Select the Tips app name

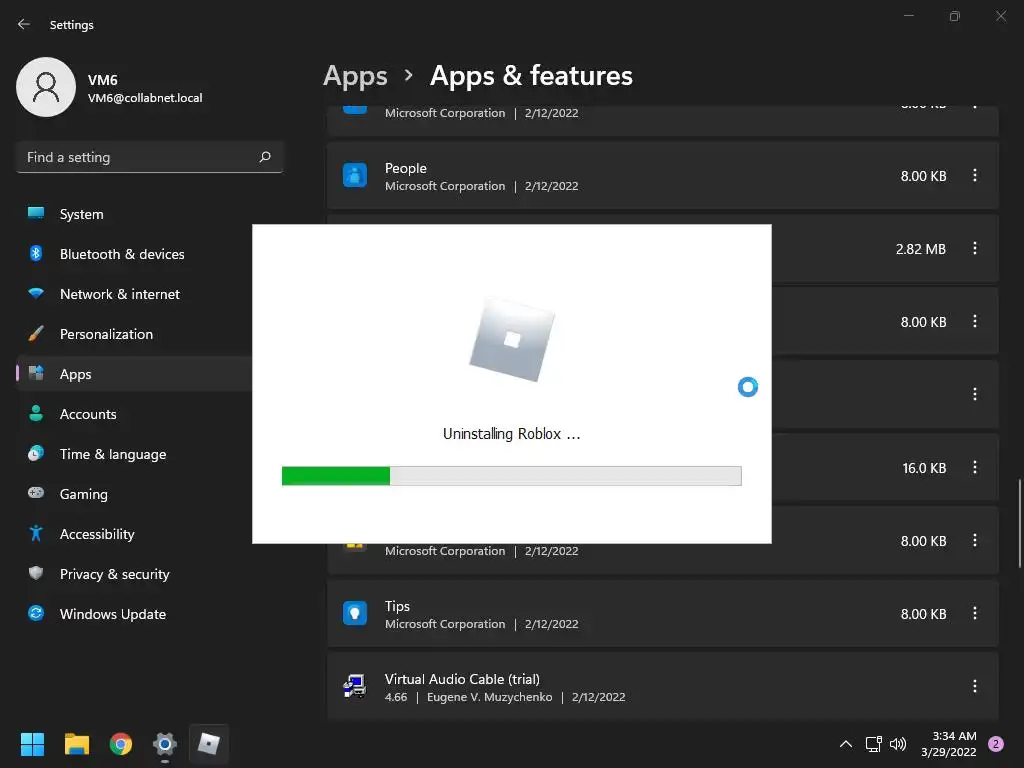point(397,606)
